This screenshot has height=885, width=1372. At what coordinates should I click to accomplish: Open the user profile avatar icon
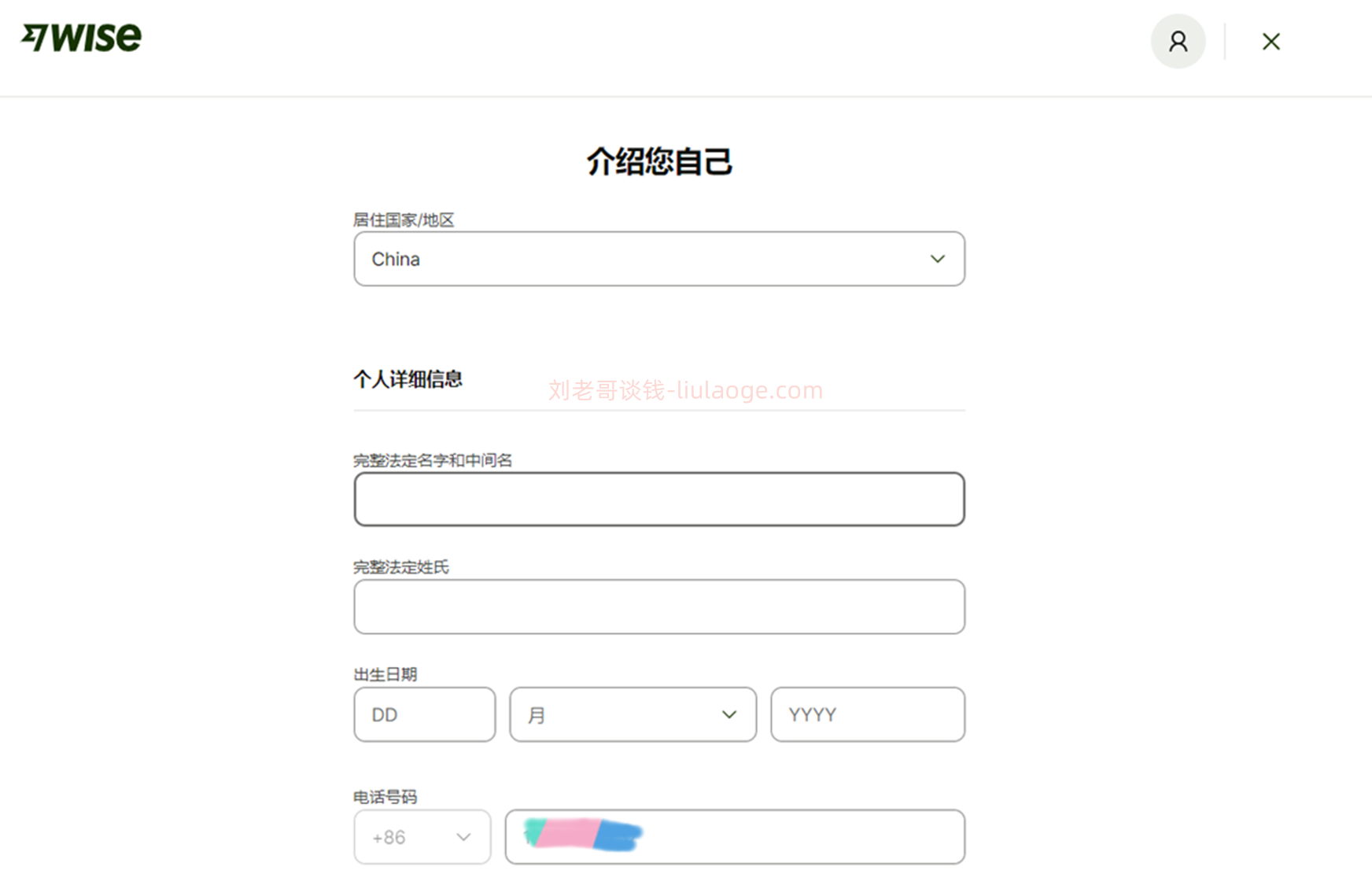point(1178,41)
